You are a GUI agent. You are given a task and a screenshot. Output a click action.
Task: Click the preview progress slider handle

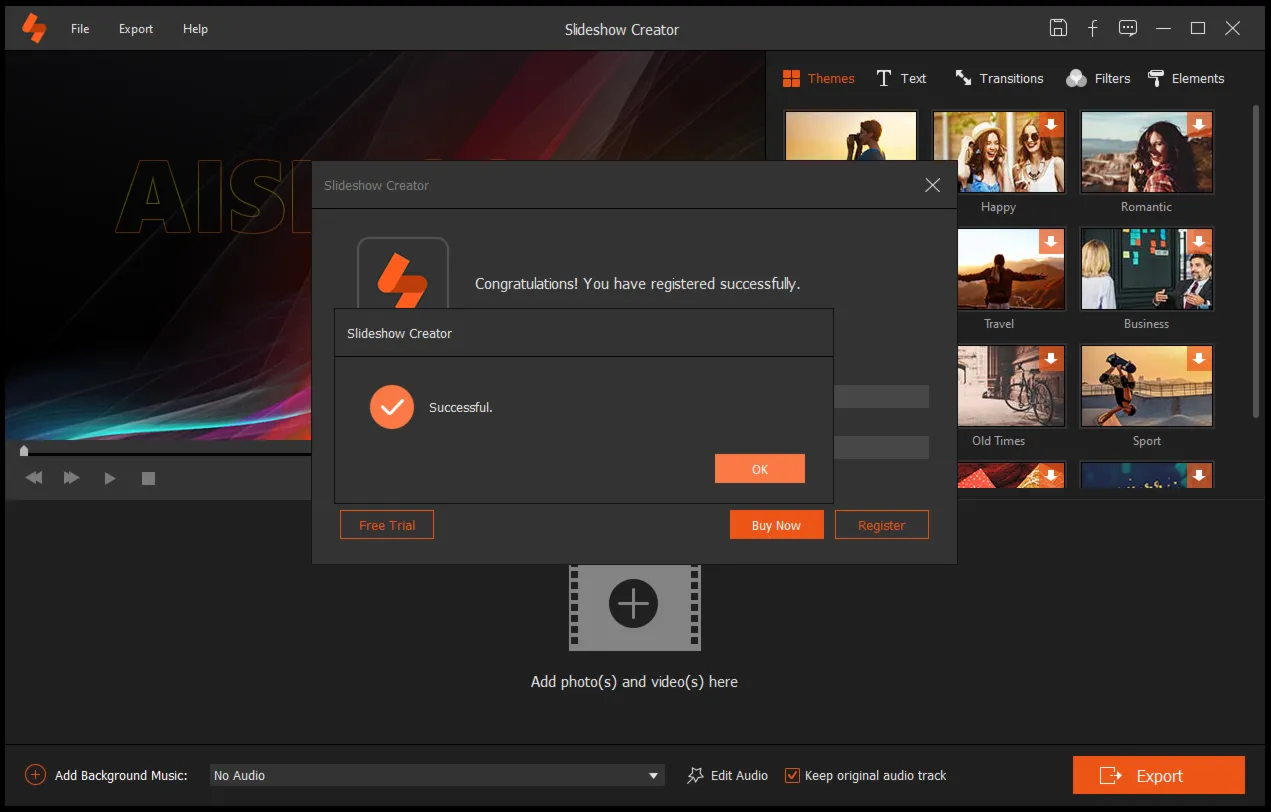[24, 452]
